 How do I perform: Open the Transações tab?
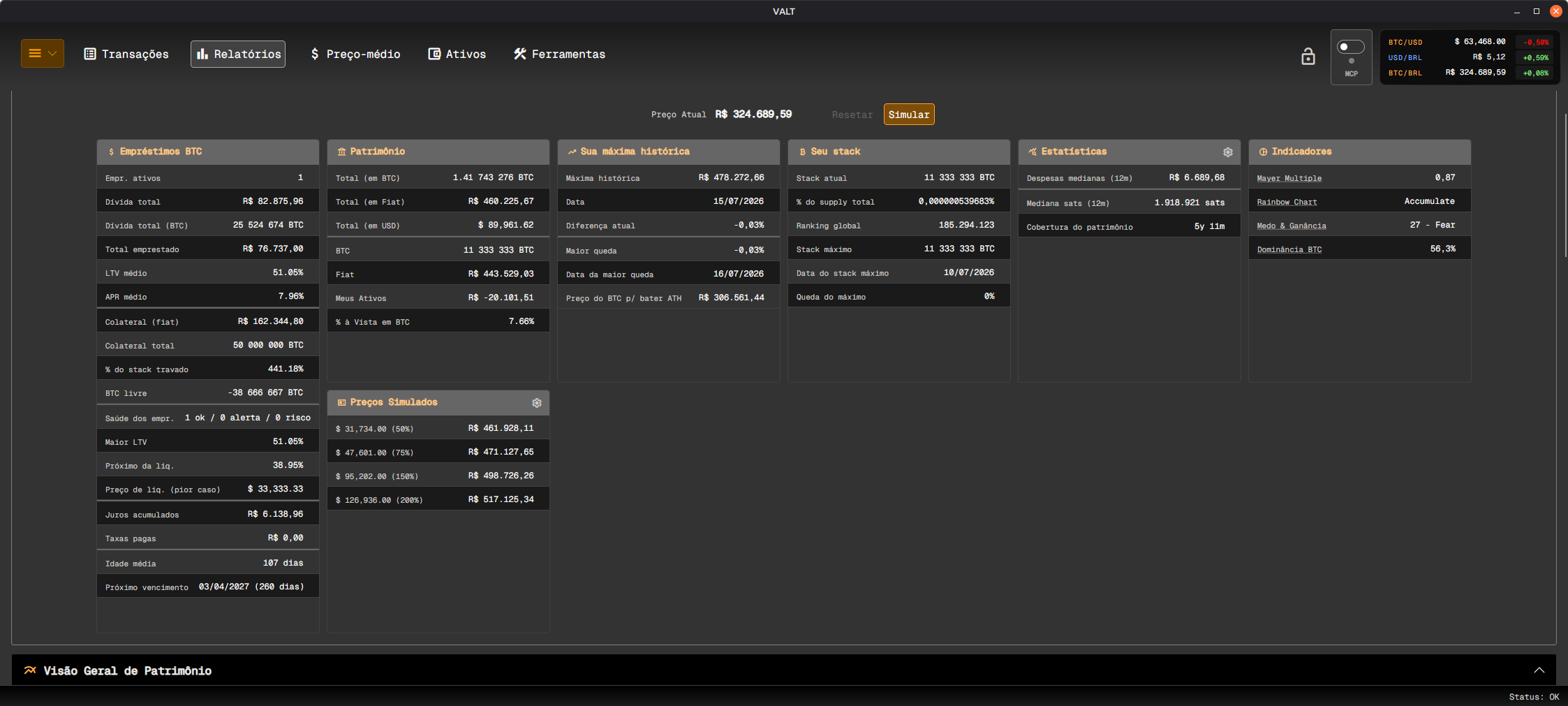click(126, 54)
